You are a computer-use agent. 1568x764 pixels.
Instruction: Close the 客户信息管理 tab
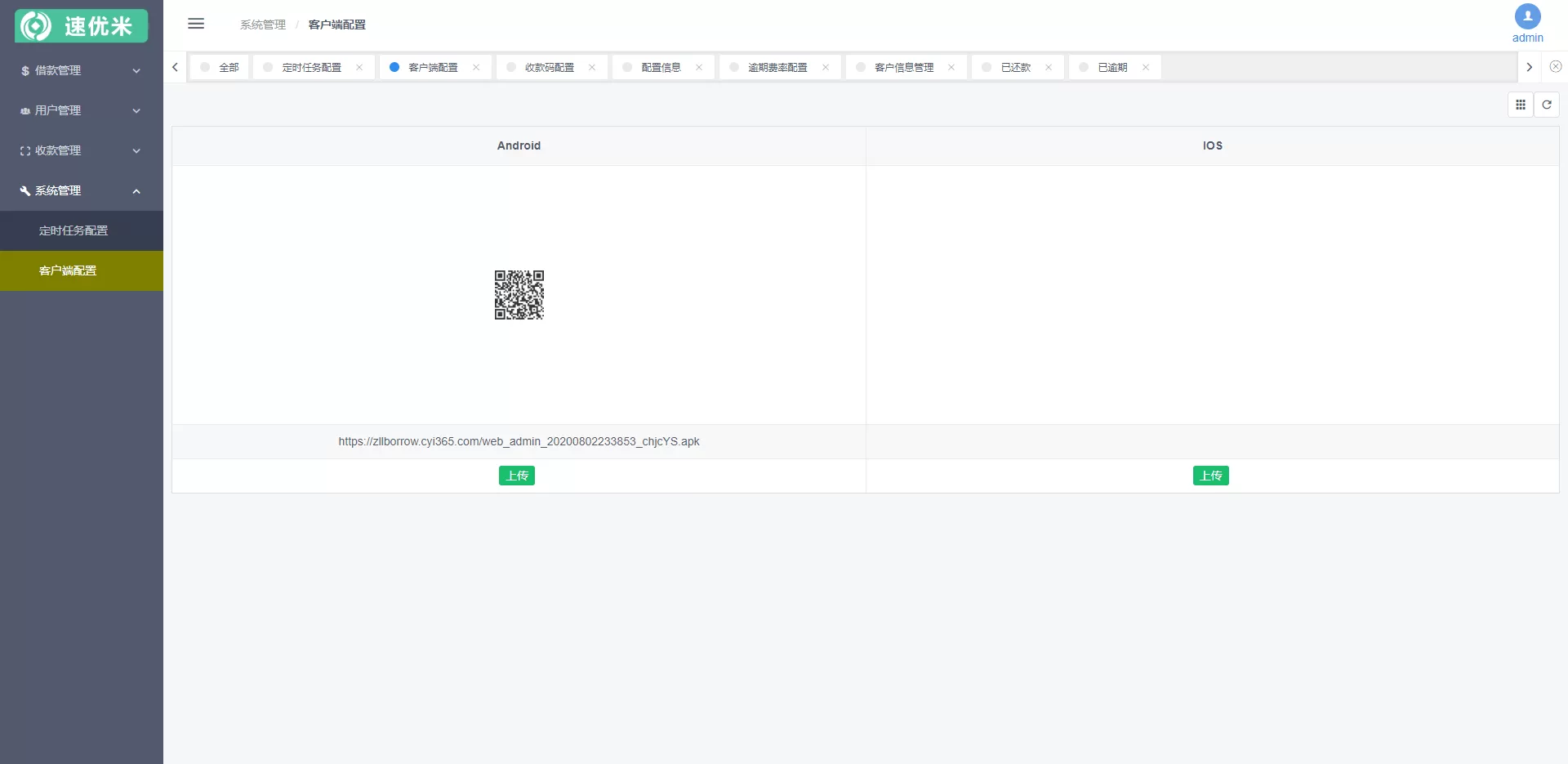coord(951,67)
